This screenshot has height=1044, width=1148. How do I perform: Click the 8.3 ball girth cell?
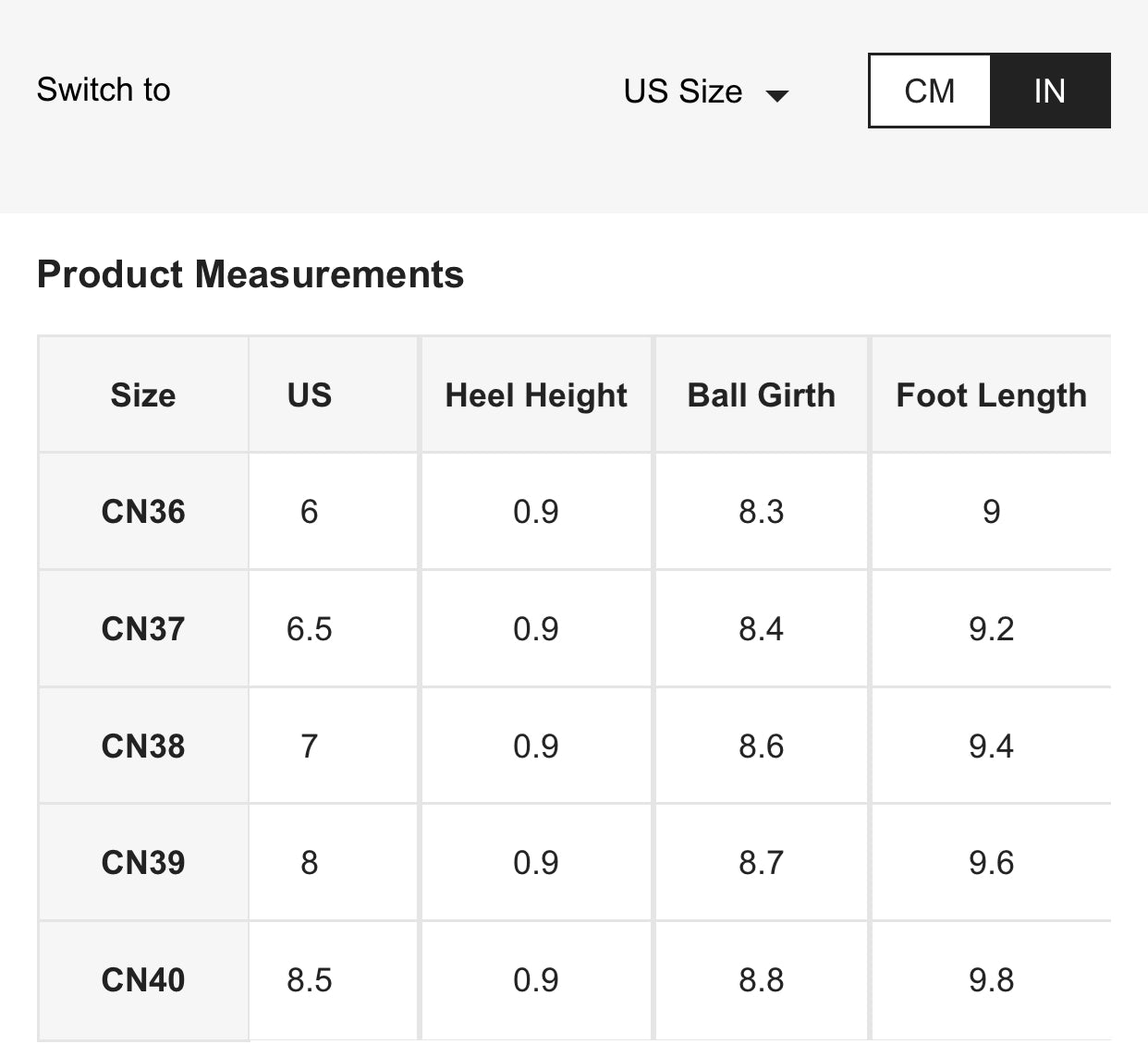tap(761, 512)
